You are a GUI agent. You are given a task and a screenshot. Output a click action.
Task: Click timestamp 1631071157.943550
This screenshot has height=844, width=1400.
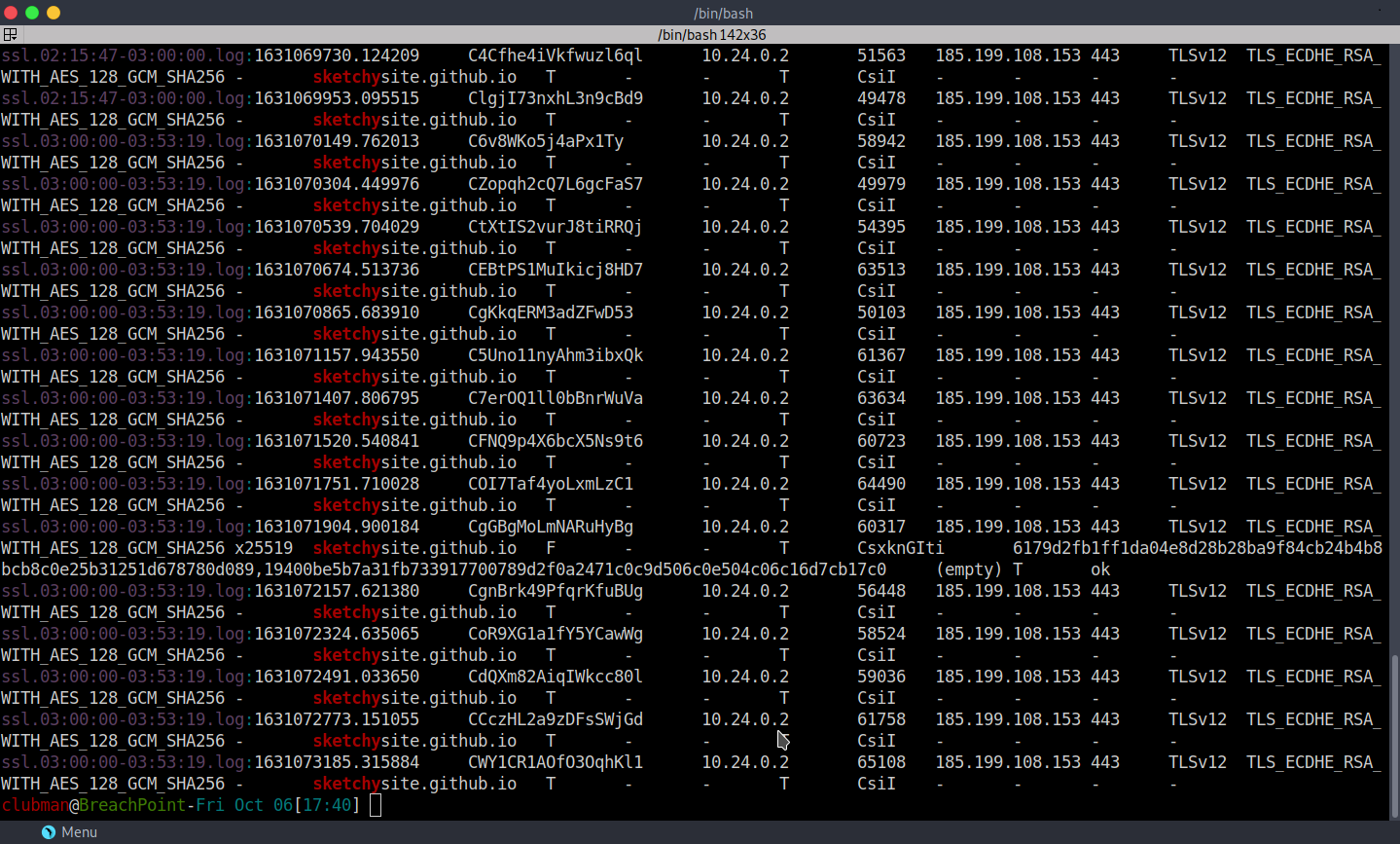point(337,355)
